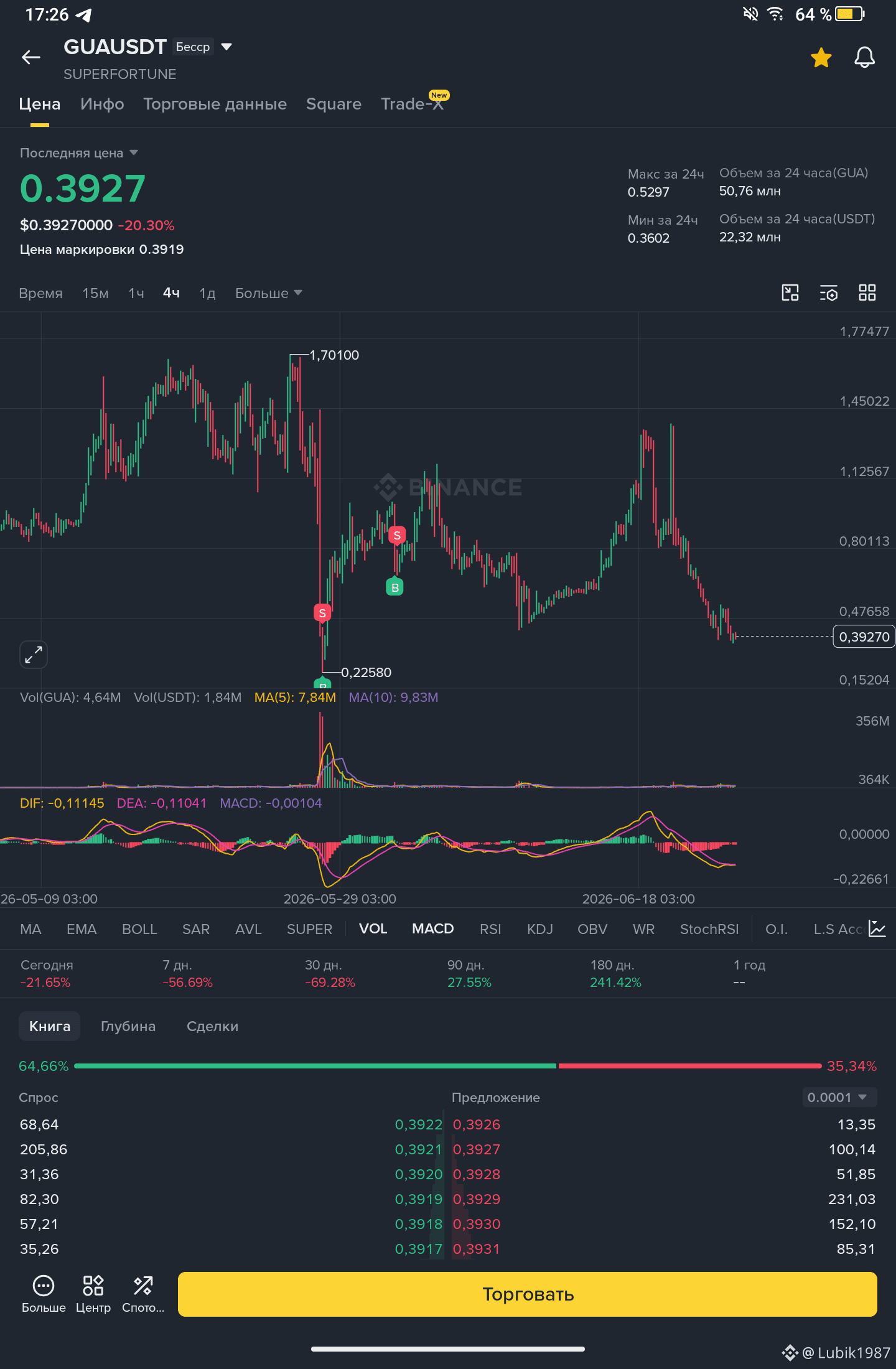Tap the 30 дн. performance value -69.28%
This screenshot has height=1369, width=896.
[330, 983]
